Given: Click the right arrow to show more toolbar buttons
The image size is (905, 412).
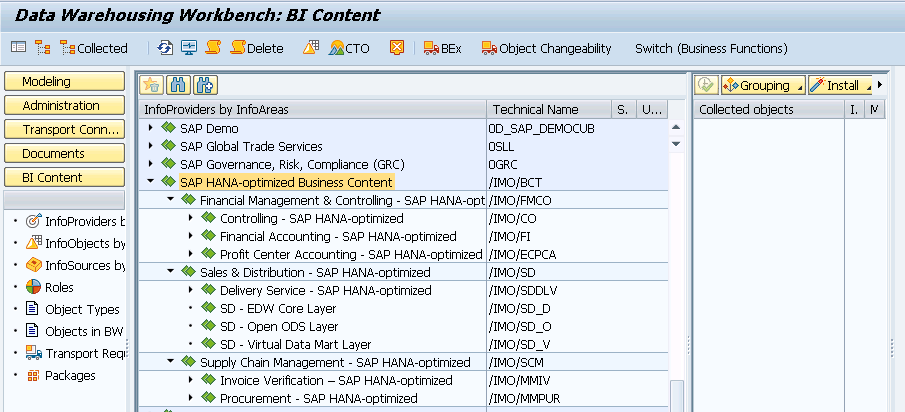Looking at the screenshot, I should point(880,85).
